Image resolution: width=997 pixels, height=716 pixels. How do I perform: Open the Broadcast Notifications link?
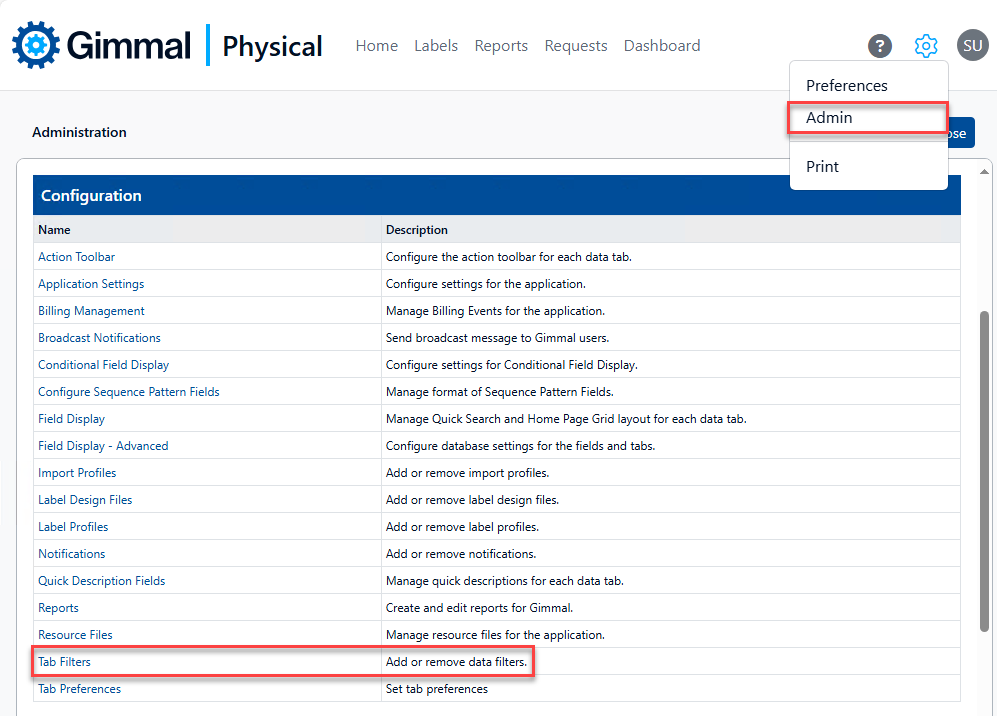click(x=99, y=338)
